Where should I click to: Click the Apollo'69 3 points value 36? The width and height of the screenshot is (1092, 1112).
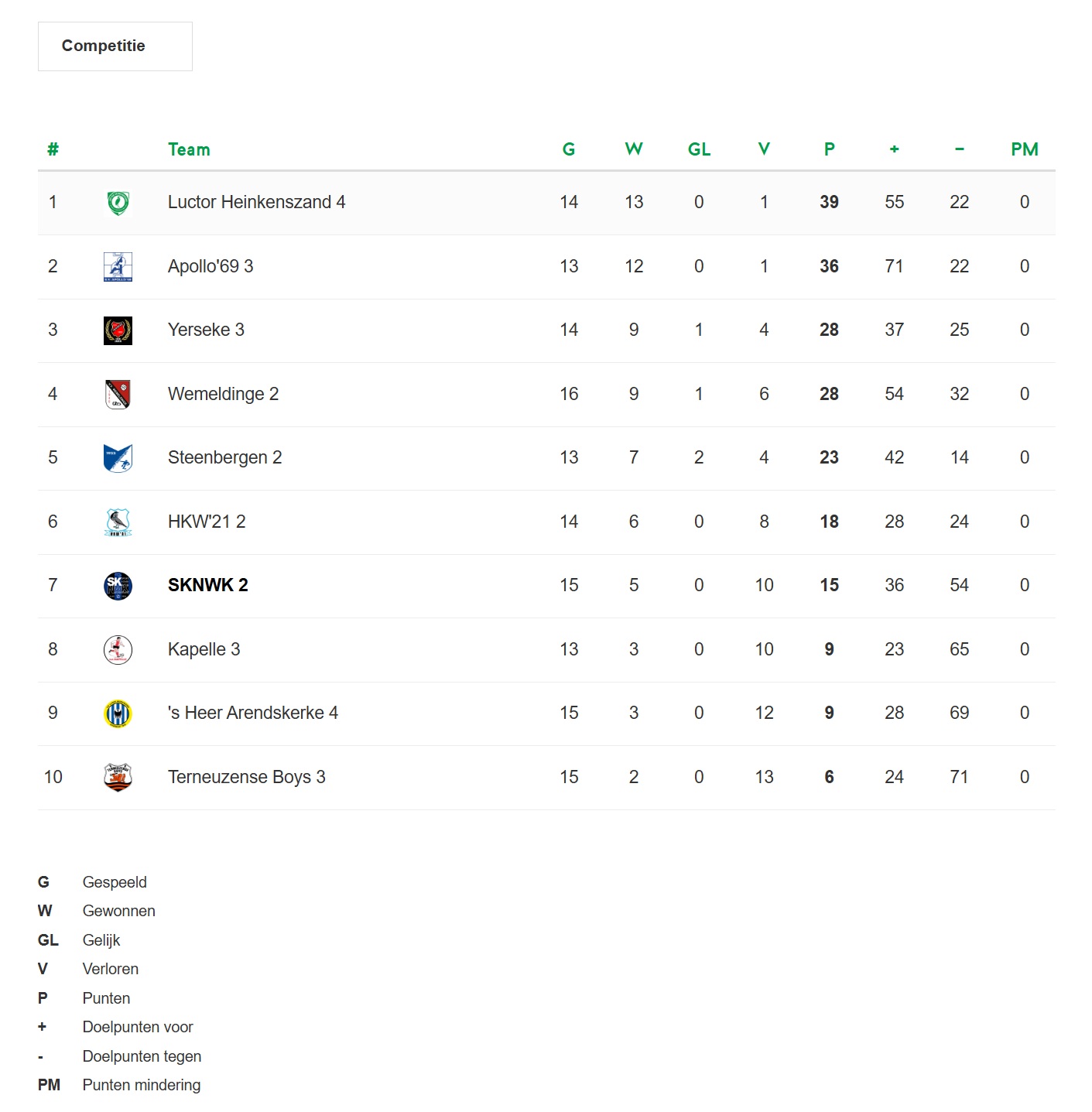829,266
